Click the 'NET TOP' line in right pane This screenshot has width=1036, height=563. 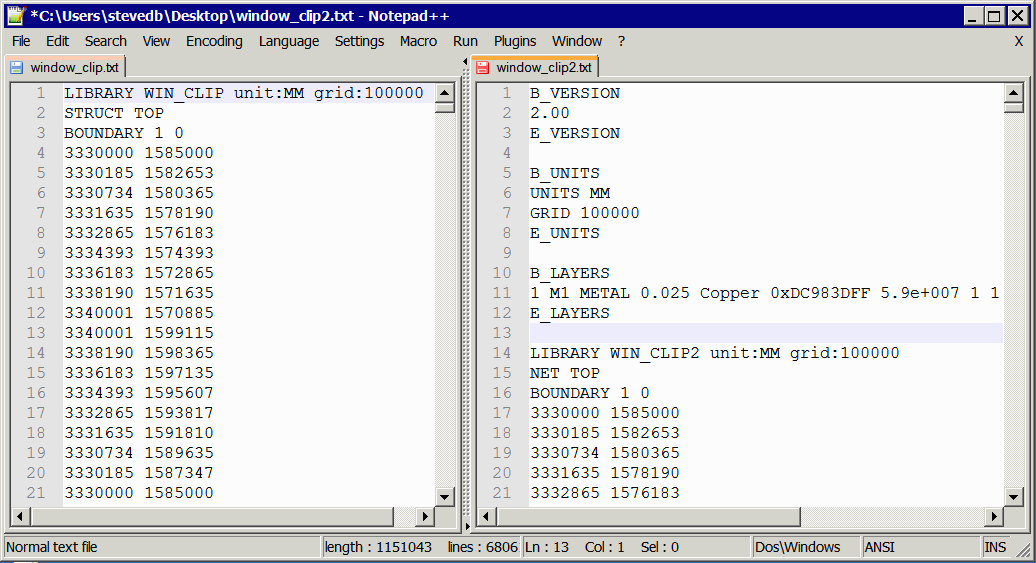point(565,373)
